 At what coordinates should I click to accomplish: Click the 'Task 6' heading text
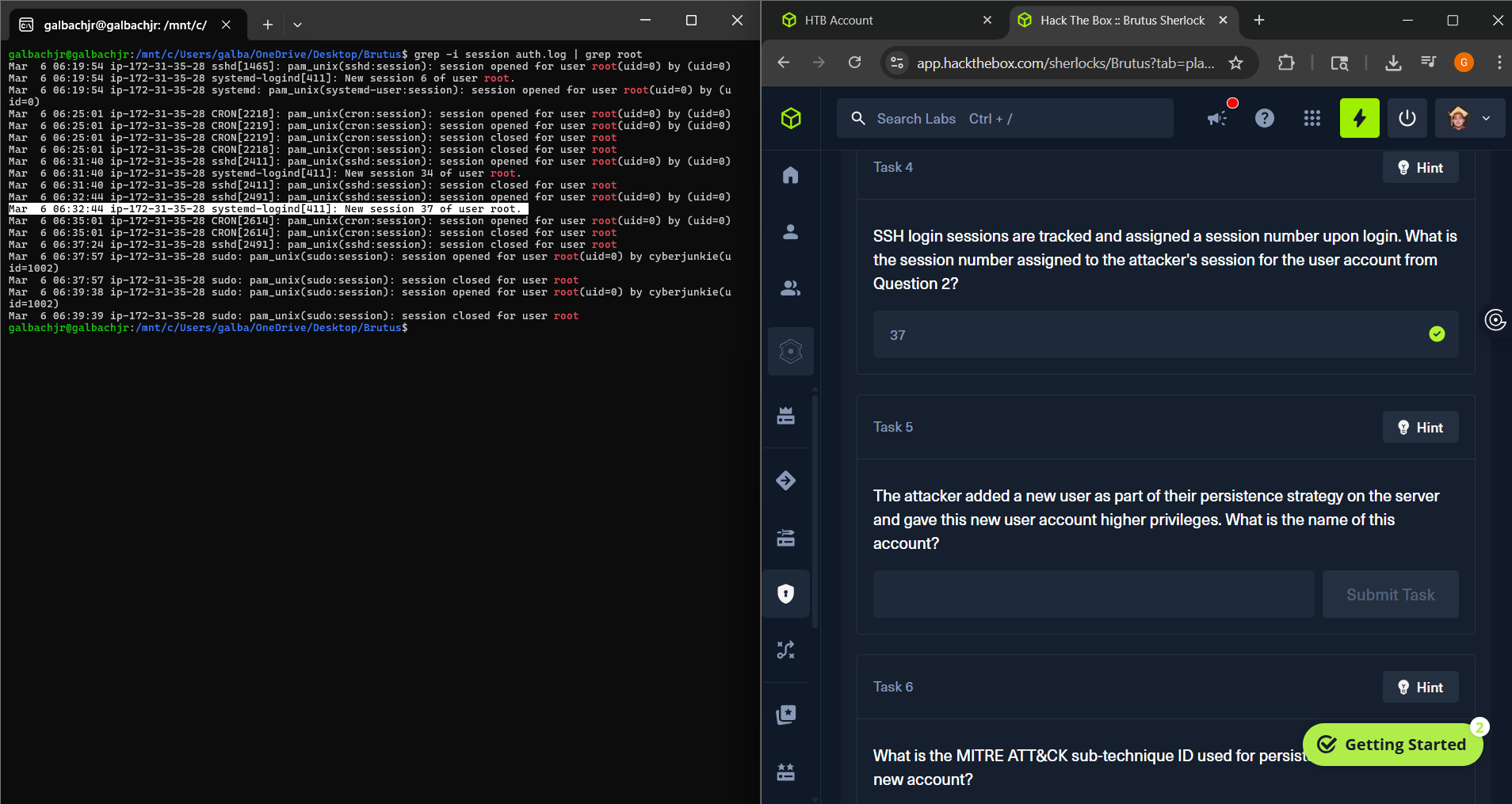[893, 687]
